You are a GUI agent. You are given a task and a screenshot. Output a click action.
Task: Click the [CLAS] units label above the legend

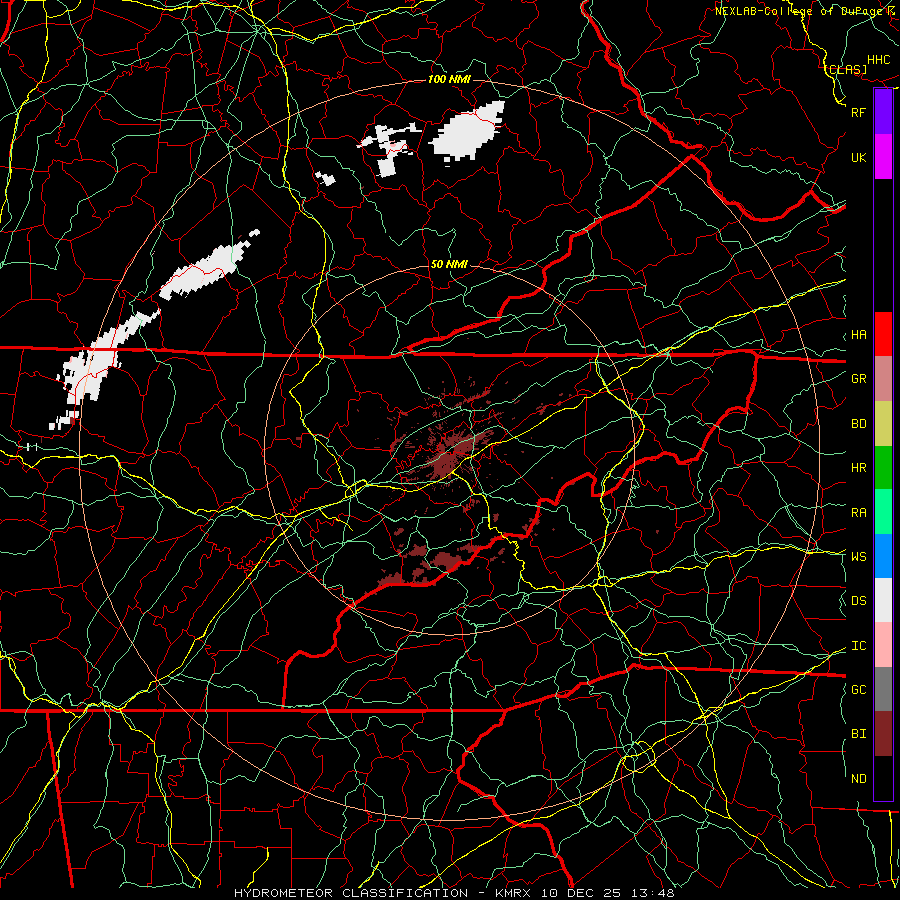(x=846, y=69)
